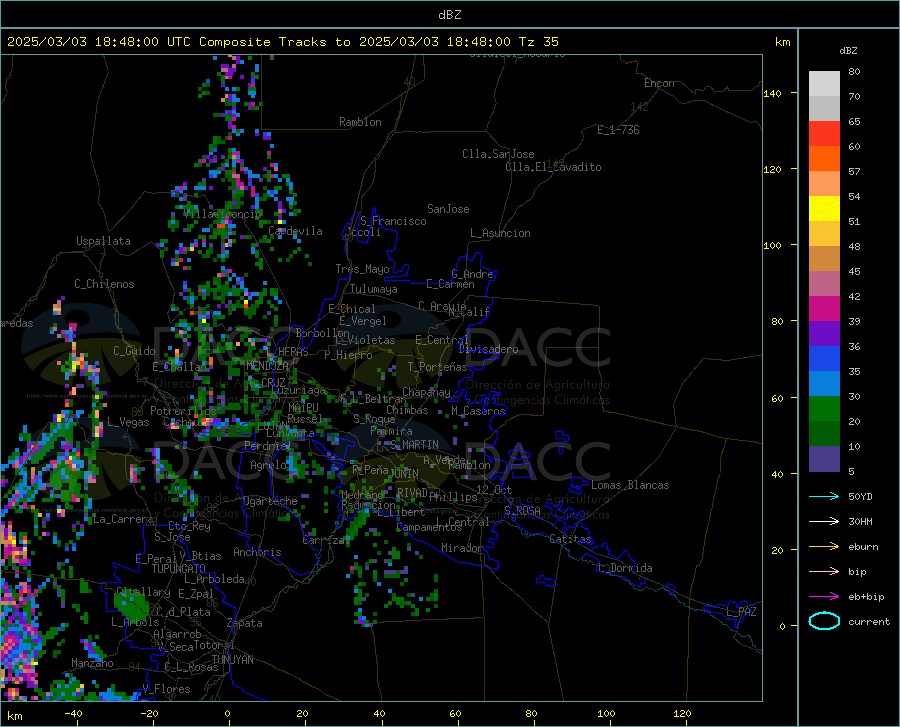The image size is (900, 727).
Task: Click the Anchoris map label
Action: [257, 552]
